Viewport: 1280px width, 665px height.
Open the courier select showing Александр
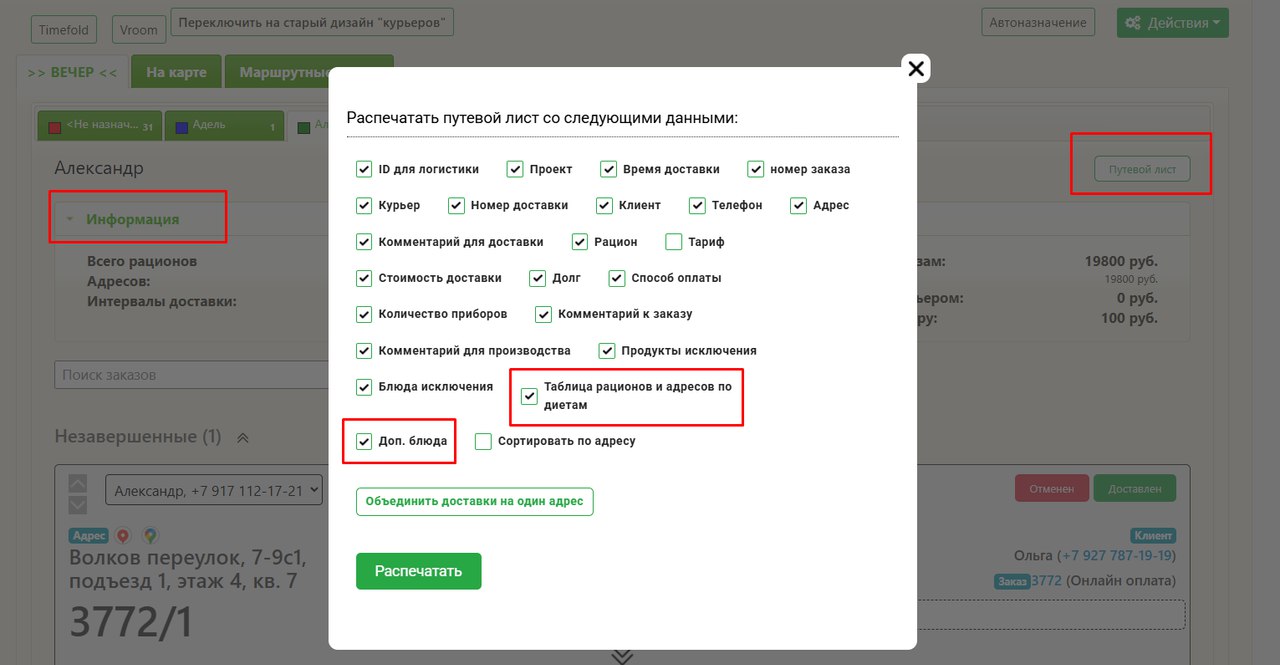pos(214,490)
